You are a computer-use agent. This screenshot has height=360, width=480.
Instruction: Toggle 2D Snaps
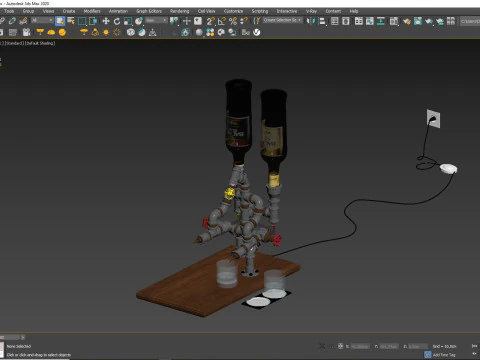click(210, 21)
